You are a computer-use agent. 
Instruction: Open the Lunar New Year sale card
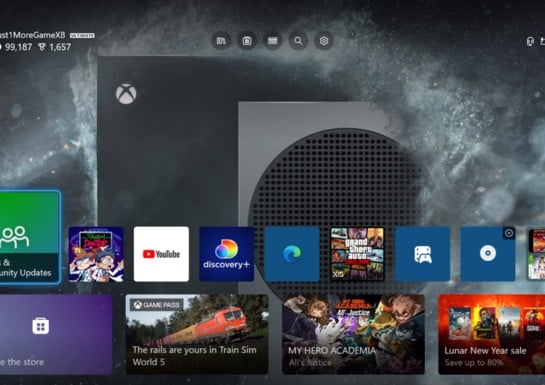click(x=492, y=334)
